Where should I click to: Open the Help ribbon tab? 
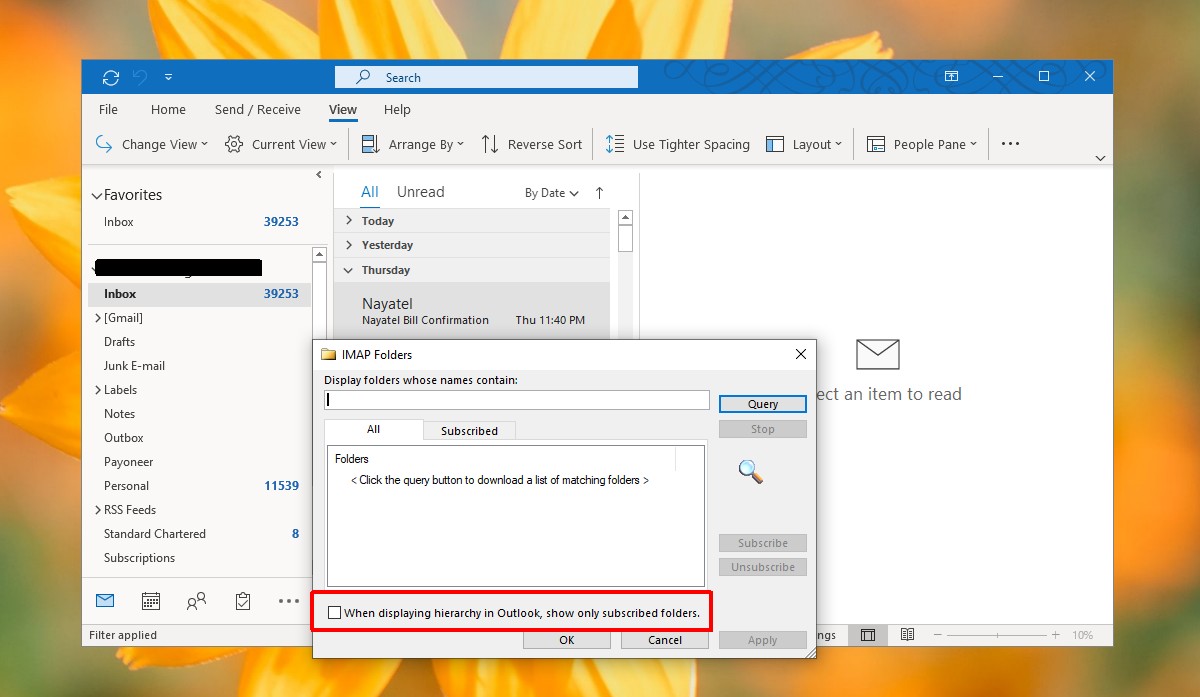click(x=397, y=110)
